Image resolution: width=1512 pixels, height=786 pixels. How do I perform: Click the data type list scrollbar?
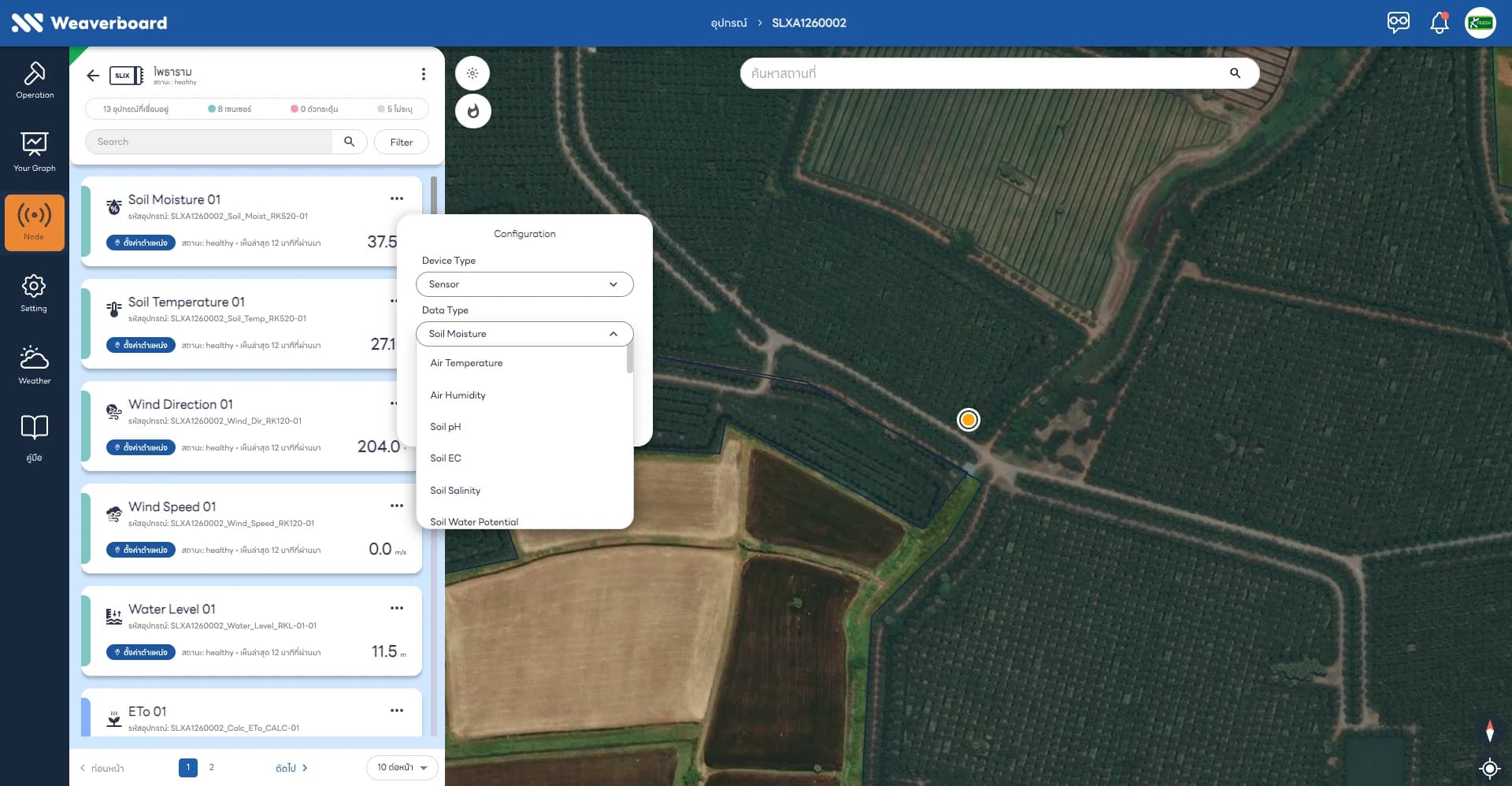point(630,360)
